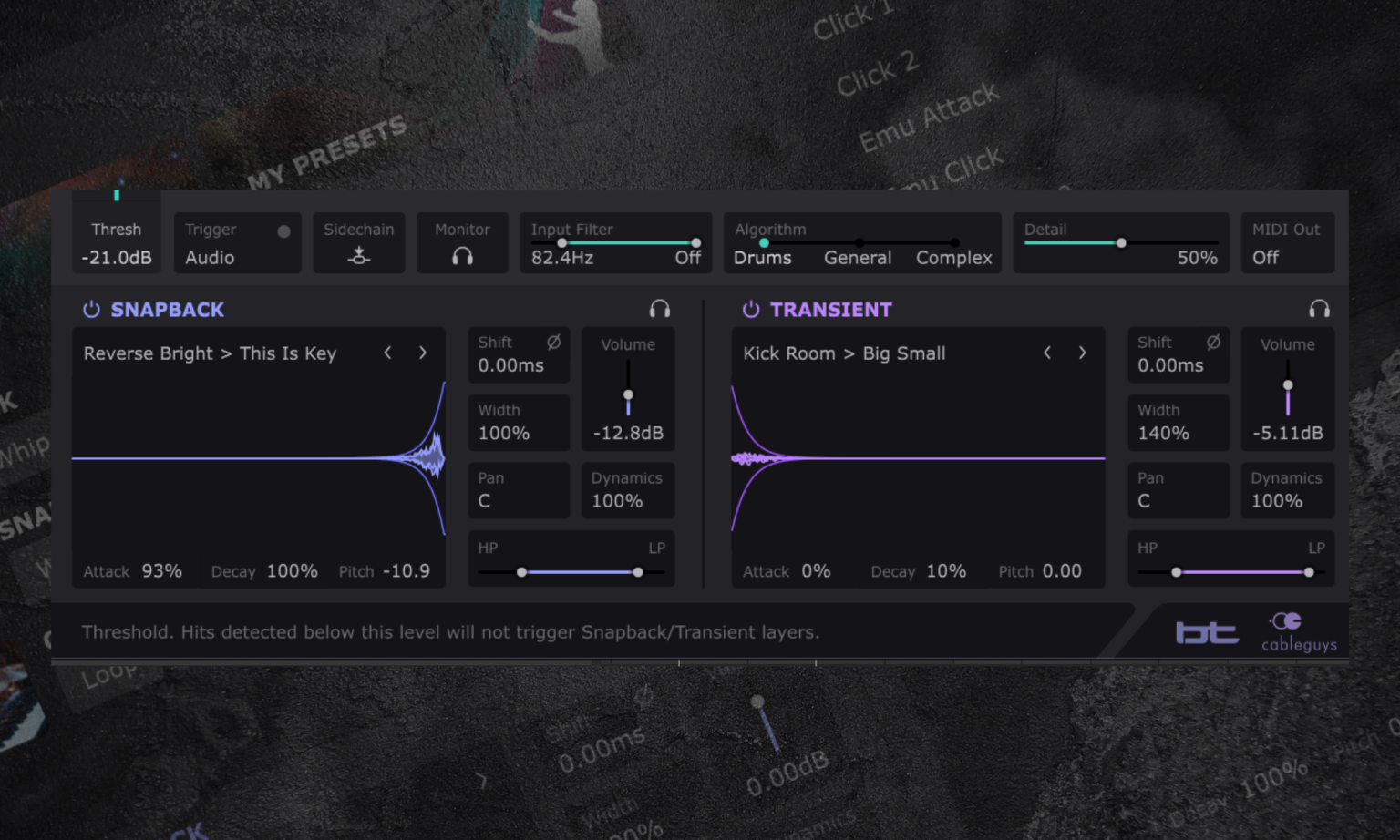This screenshot has width=1400, height=840.
Task: Click the Sidechain input icon
Action: [358, 256]
